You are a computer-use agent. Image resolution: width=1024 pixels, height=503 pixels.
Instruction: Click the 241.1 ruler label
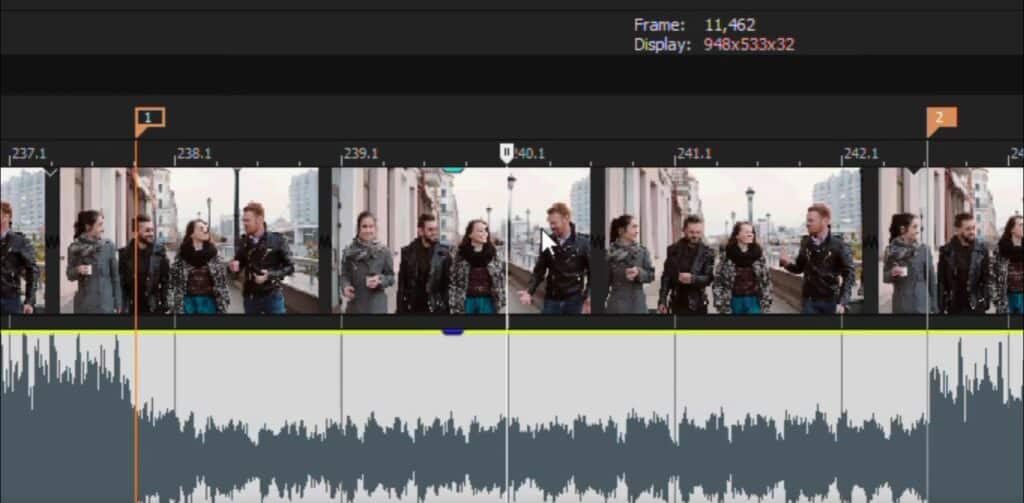click(694, 154)
